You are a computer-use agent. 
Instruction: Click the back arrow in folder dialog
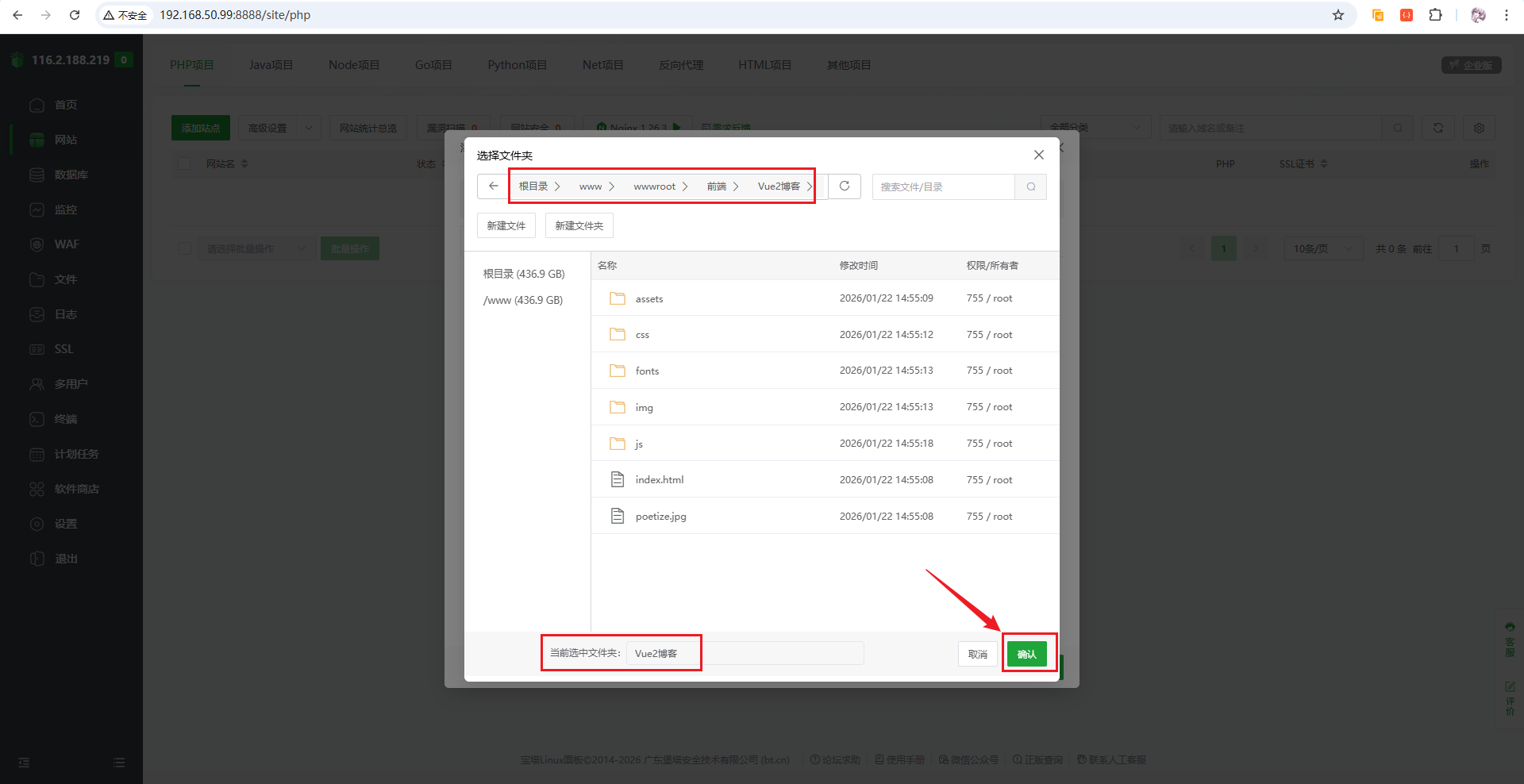click(x=493, y=186)
